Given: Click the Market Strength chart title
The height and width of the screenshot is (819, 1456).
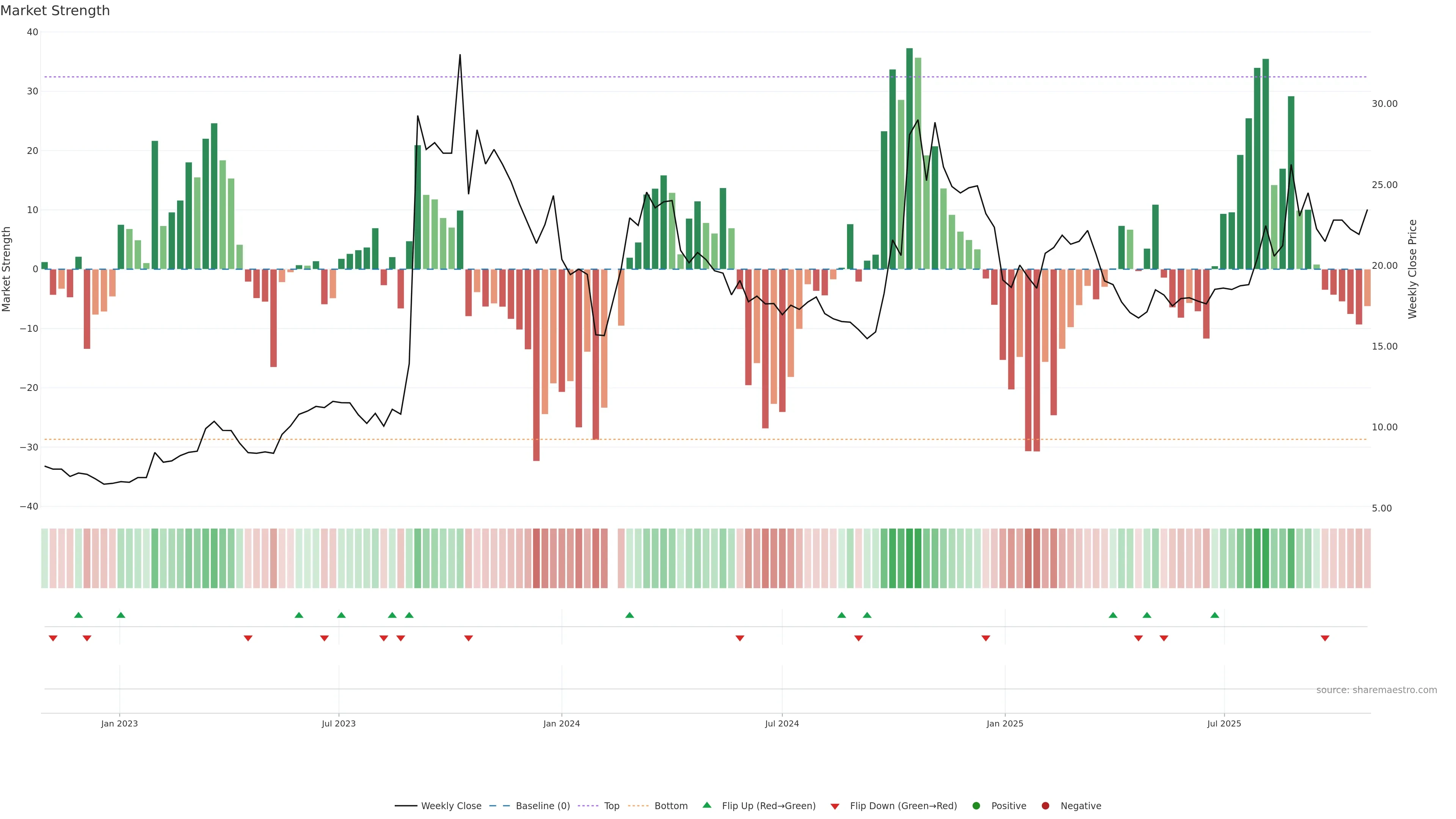Looking at the screenshot, I should [x=55, y=11].
